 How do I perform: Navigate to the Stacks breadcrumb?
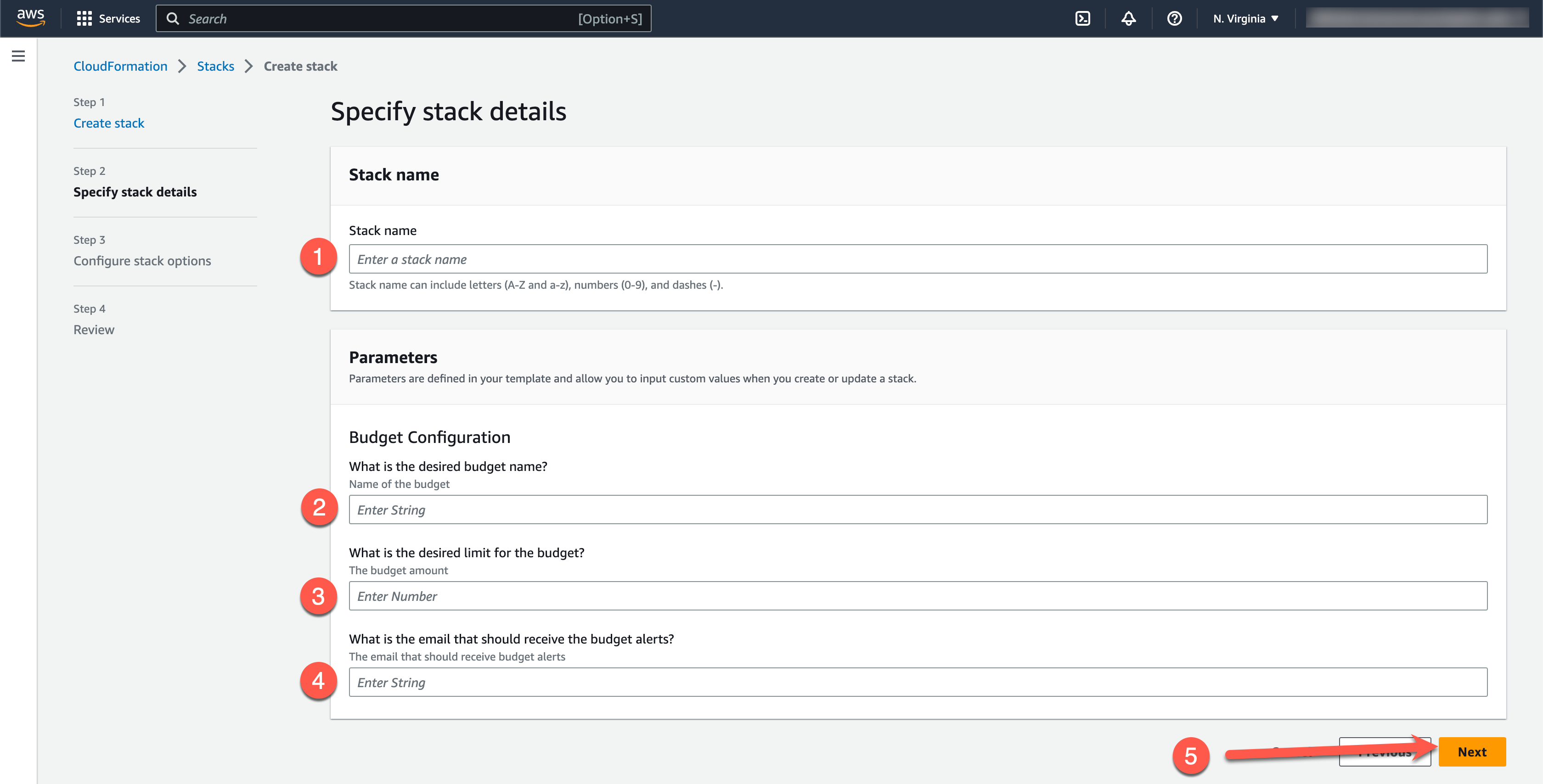[x=215, y=66]
